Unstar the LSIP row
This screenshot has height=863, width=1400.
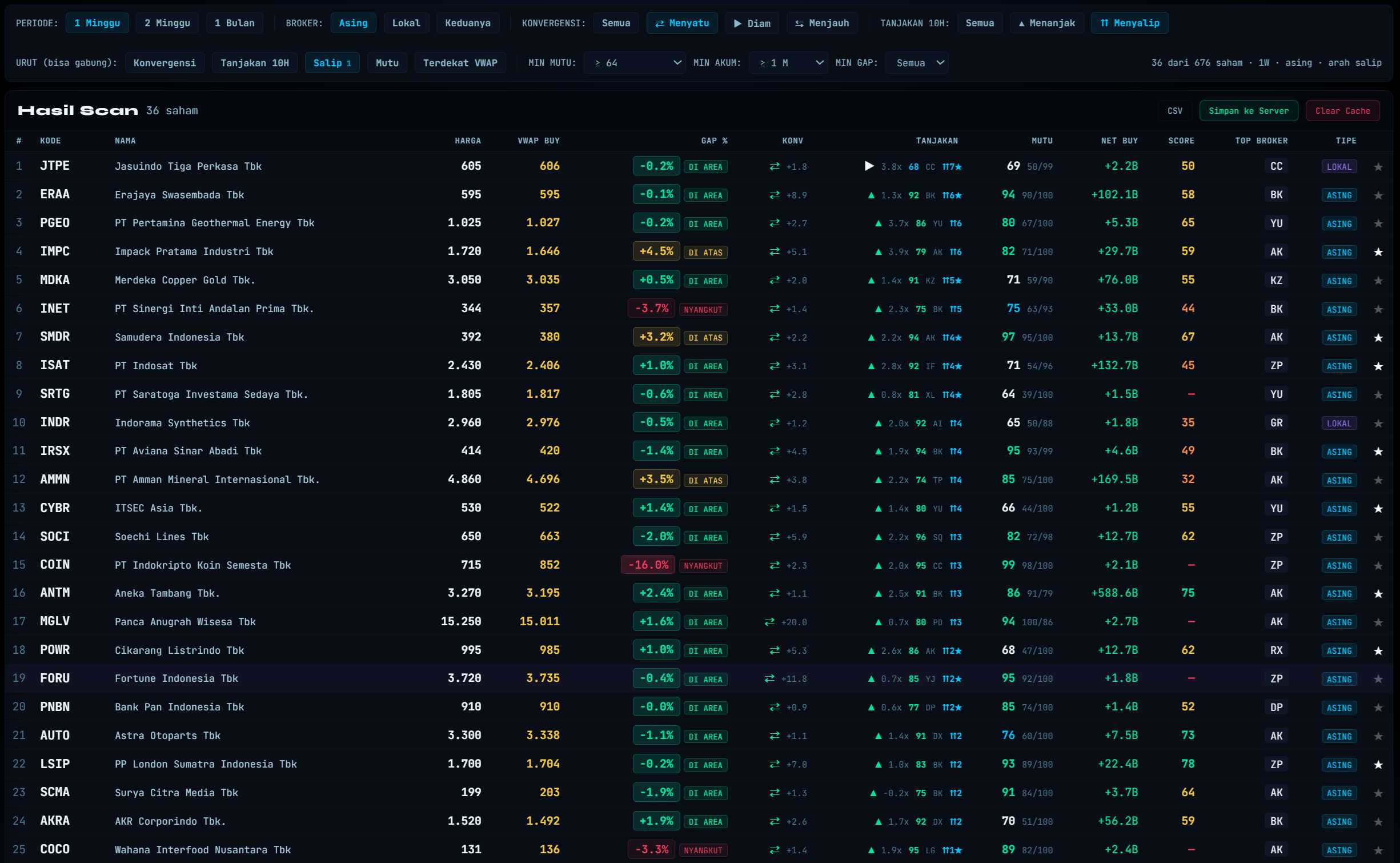(x=1378, y=765)
